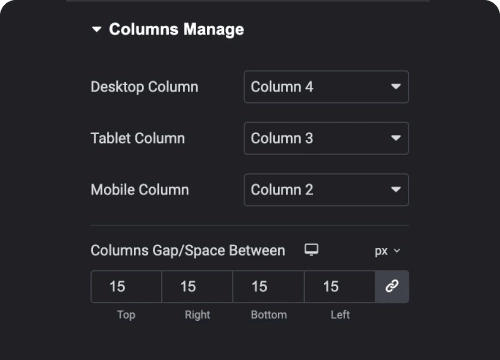
Task: Click the Columns Manage section title
Action: (176, 29)
